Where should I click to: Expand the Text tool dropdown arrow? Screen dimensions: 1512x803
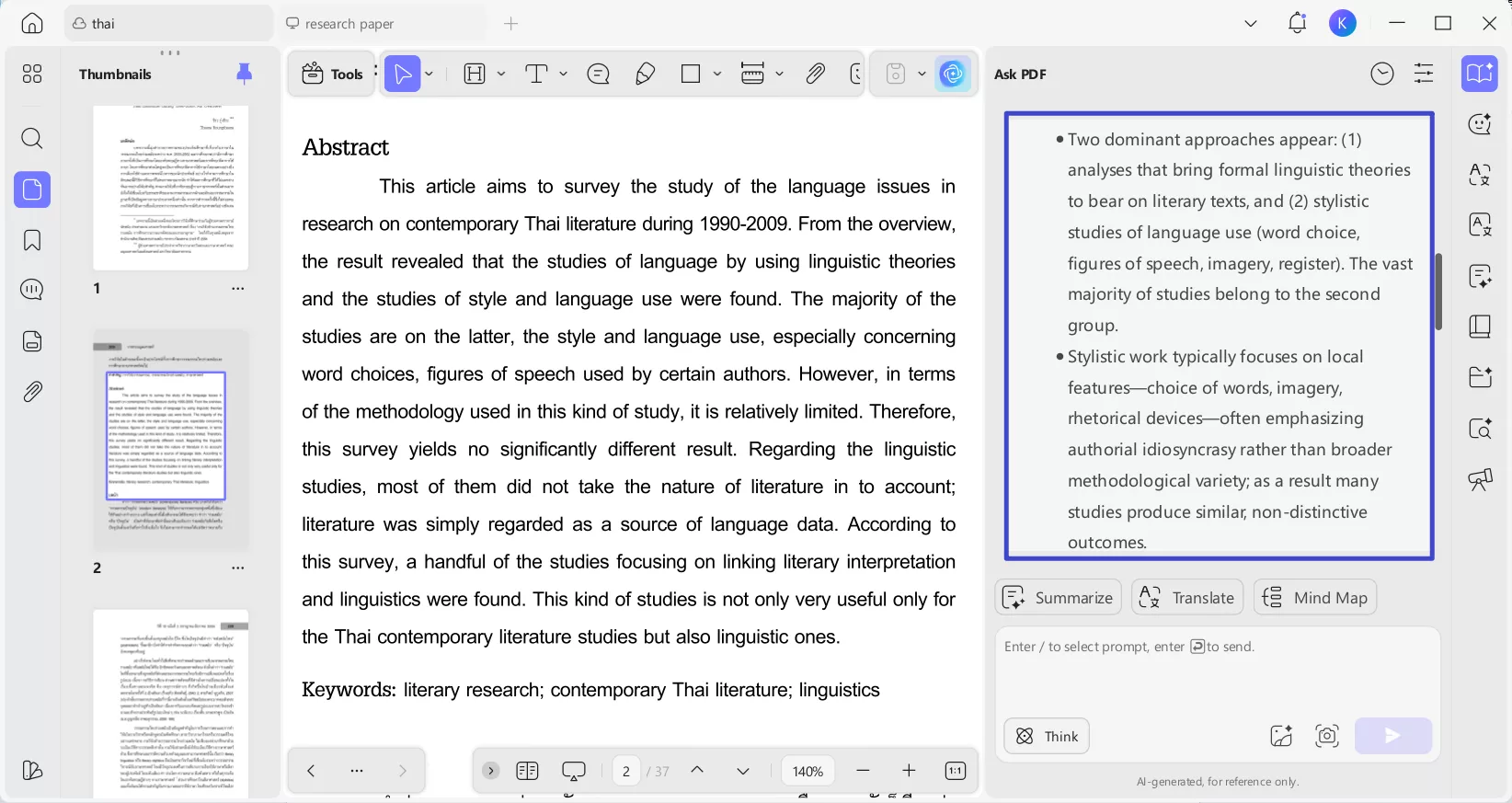pos(563,74)
